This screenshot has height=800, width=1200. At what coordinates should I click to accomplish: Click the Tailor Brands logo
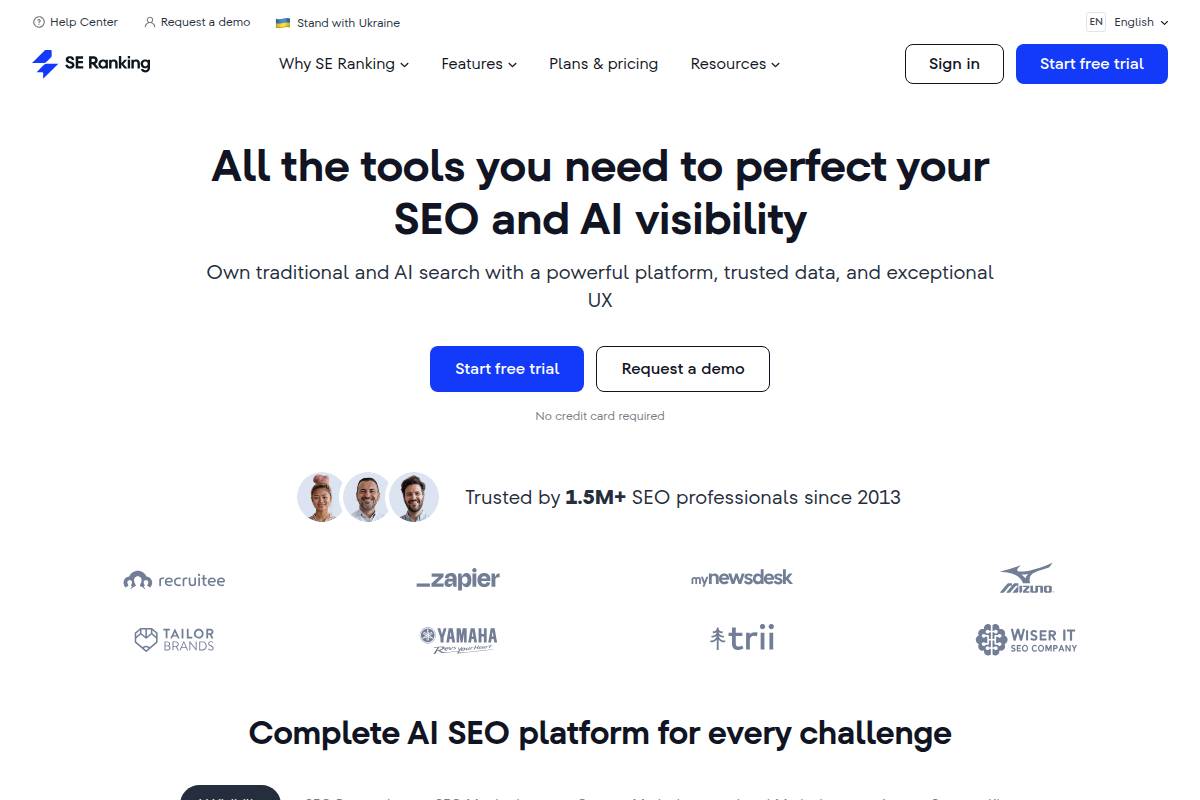174,639
